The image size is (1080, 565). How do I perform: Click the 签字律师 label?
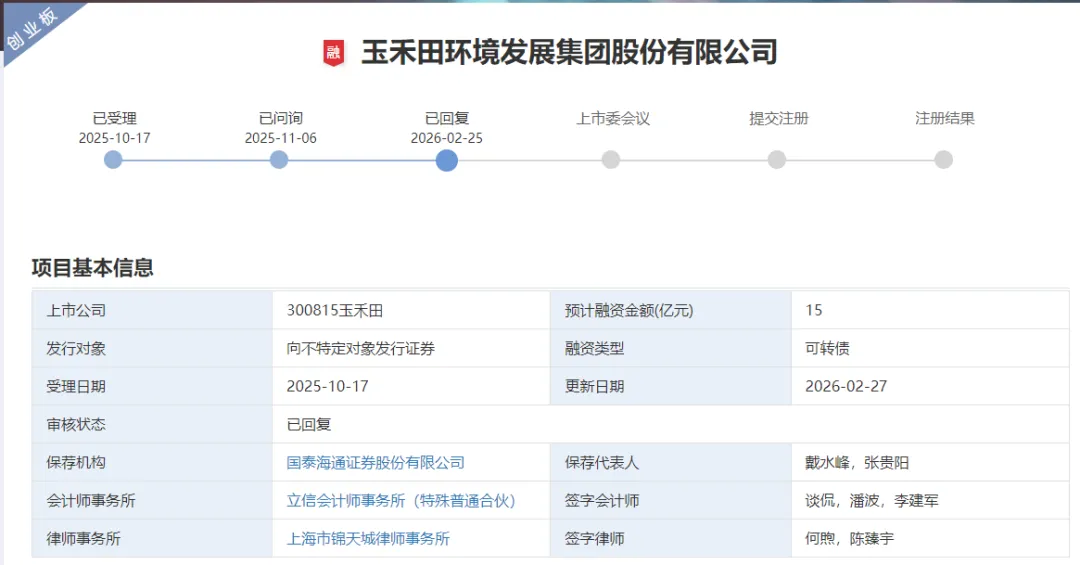coord(594,539)
